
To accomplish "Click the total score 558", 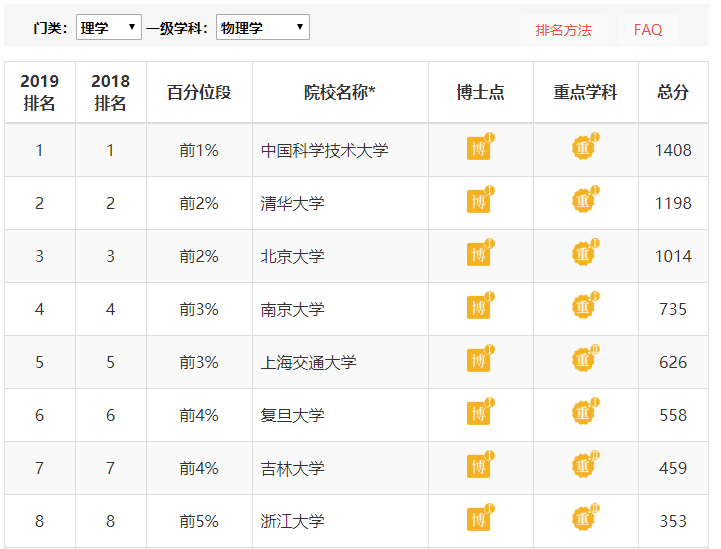I will click(x=673, y=415).
